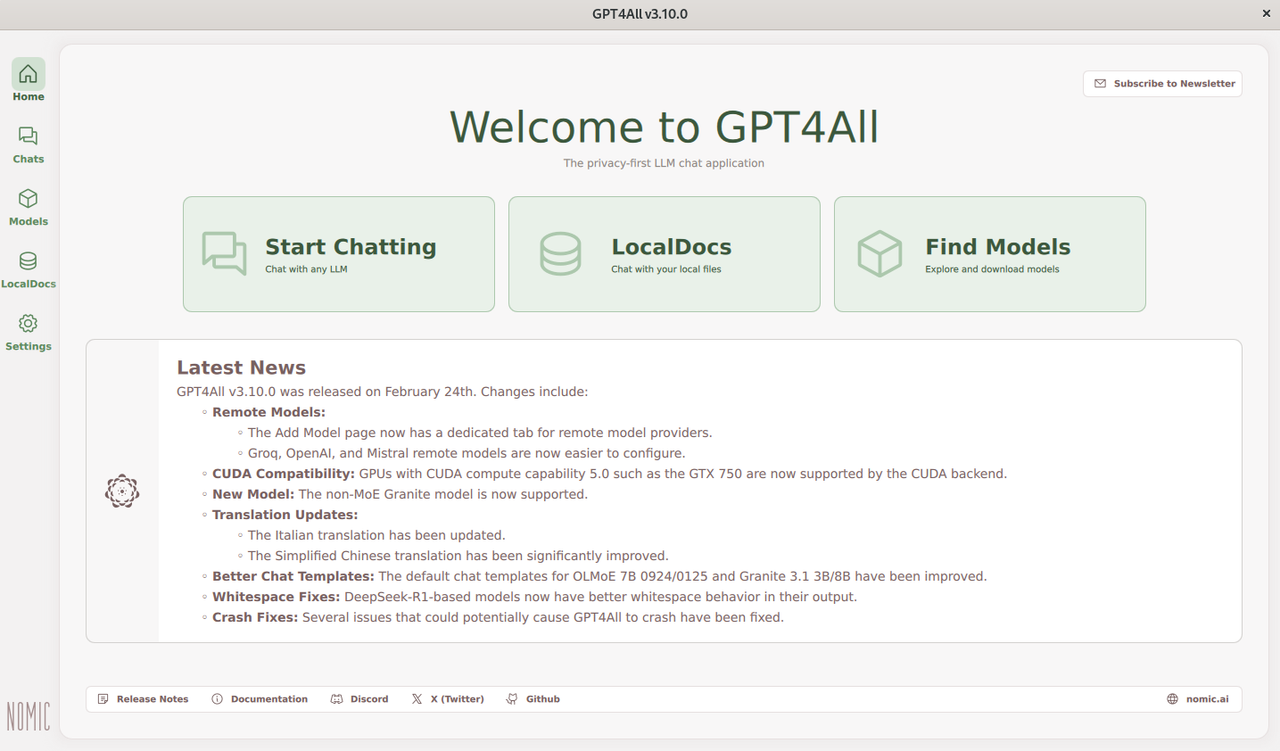Viewport: 1280px width, 751px height.
Task: Switch to the Settings label in sidebar
Action: [28, 346]
